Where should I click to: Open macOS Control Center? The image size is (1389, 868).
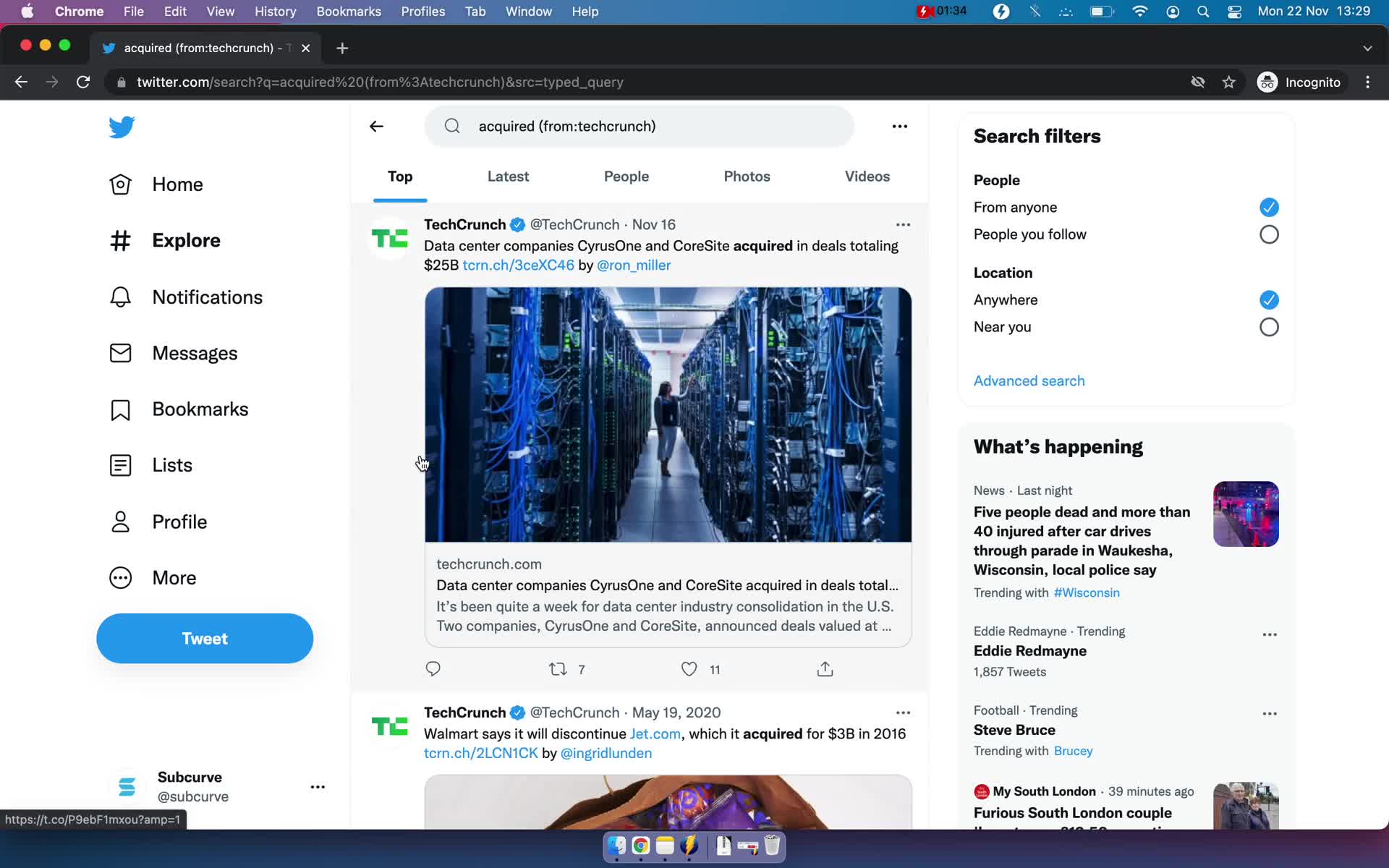coord(1234,12)
